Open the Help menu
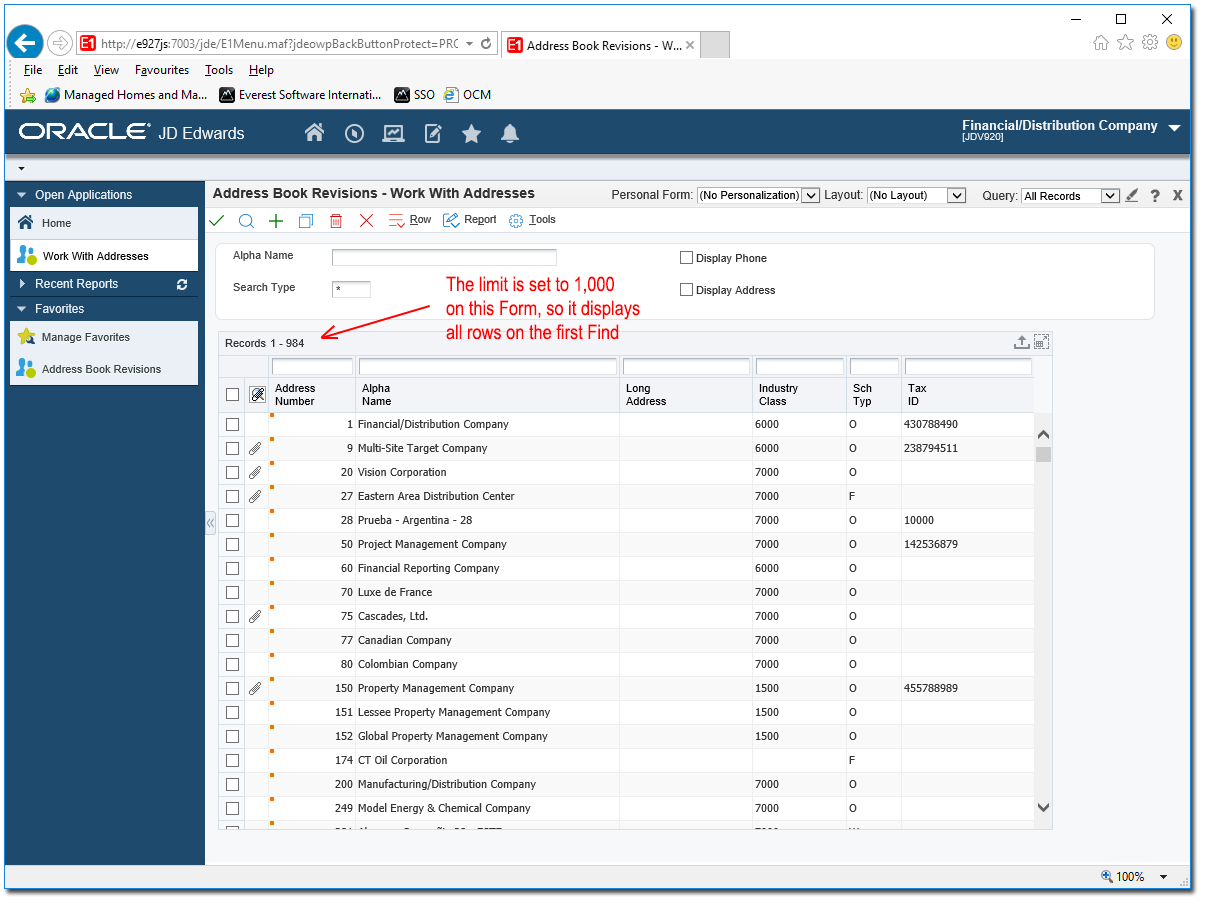This screenshot has width=1207, height=905. (261, 70)
